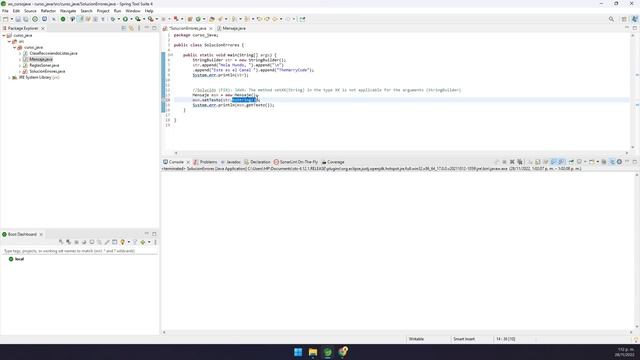This screenshot has width=640, height=360.
Task: Open the Refactor menu
Action: coord(48,11)
